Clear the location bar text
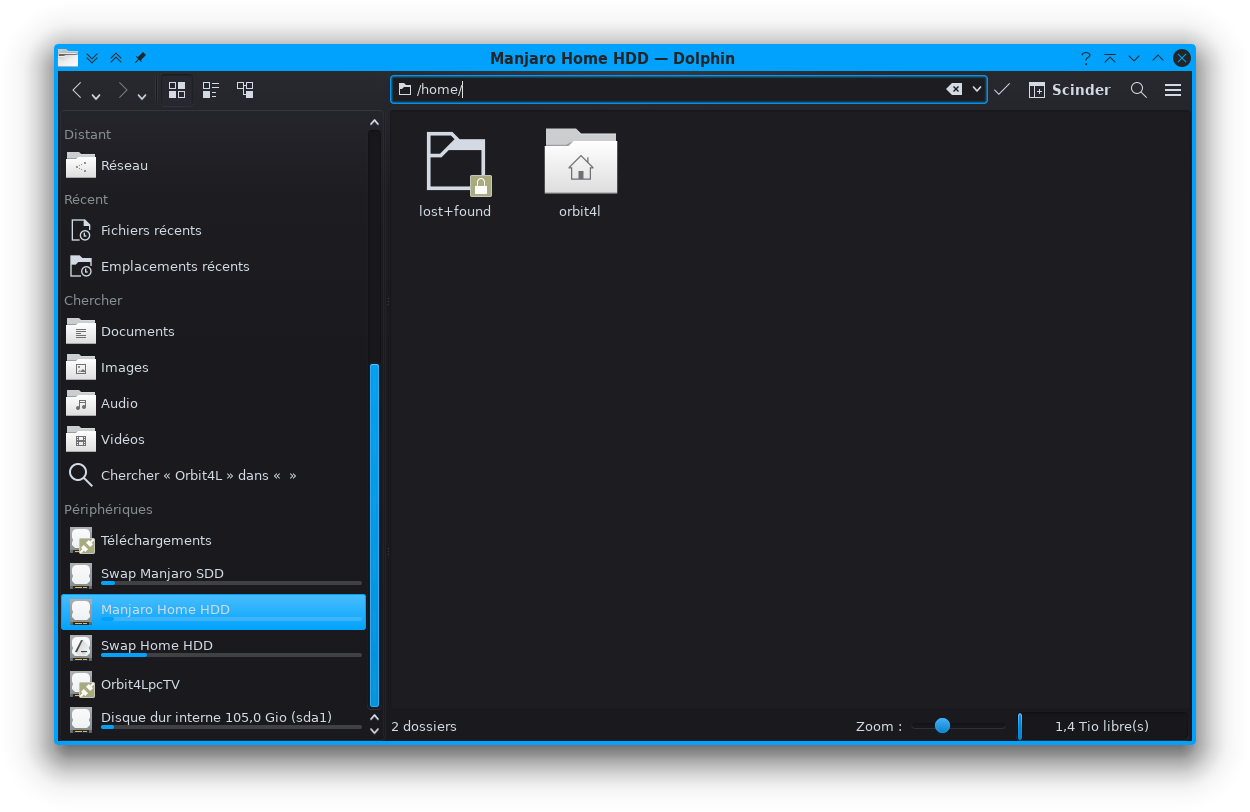This screenshot has height=812, width=1250. (954, 89)
